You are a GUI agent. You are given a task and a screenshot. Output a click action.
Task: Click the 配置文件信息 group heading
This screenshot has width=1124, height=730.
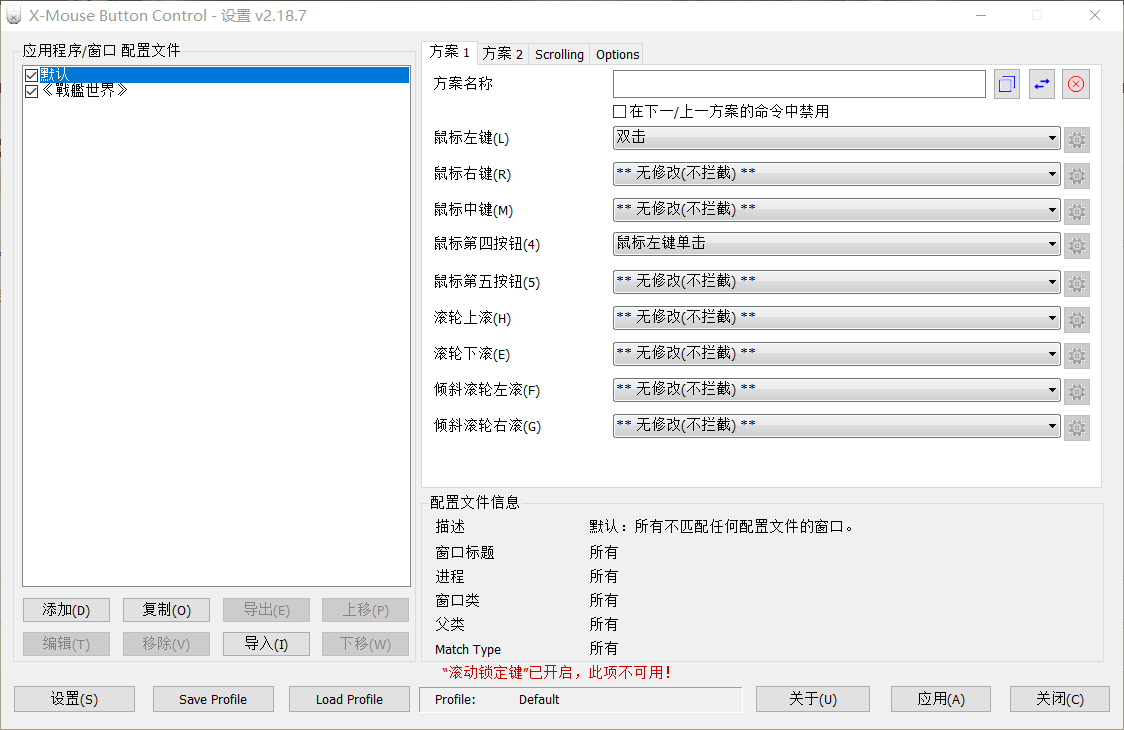pyautogui.click(x=475, y=503)
